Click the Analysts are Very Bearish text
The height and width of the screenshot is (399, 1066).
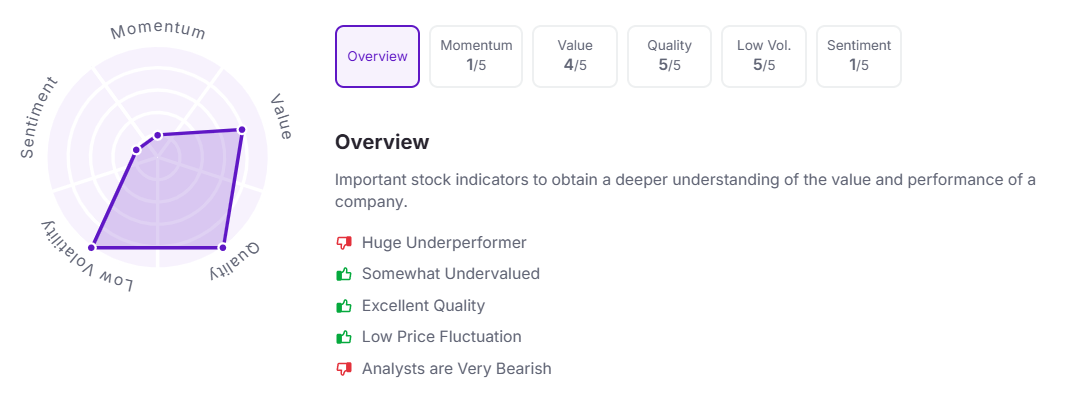pyautogui.click(x=456, y=368)
